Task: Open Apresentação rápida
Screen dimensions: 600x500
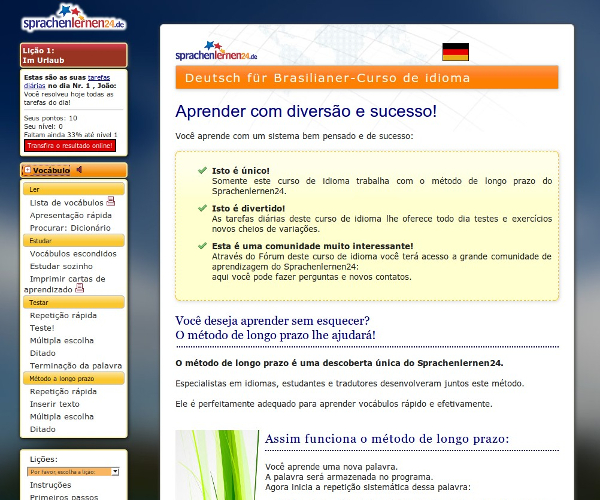Action: coord(71,215)
